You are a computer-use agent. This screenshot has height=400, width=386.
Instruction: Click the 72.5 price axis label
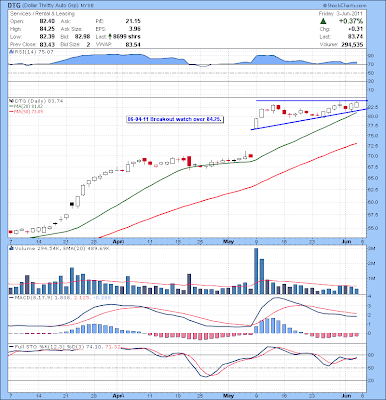[x=373, y=146]
